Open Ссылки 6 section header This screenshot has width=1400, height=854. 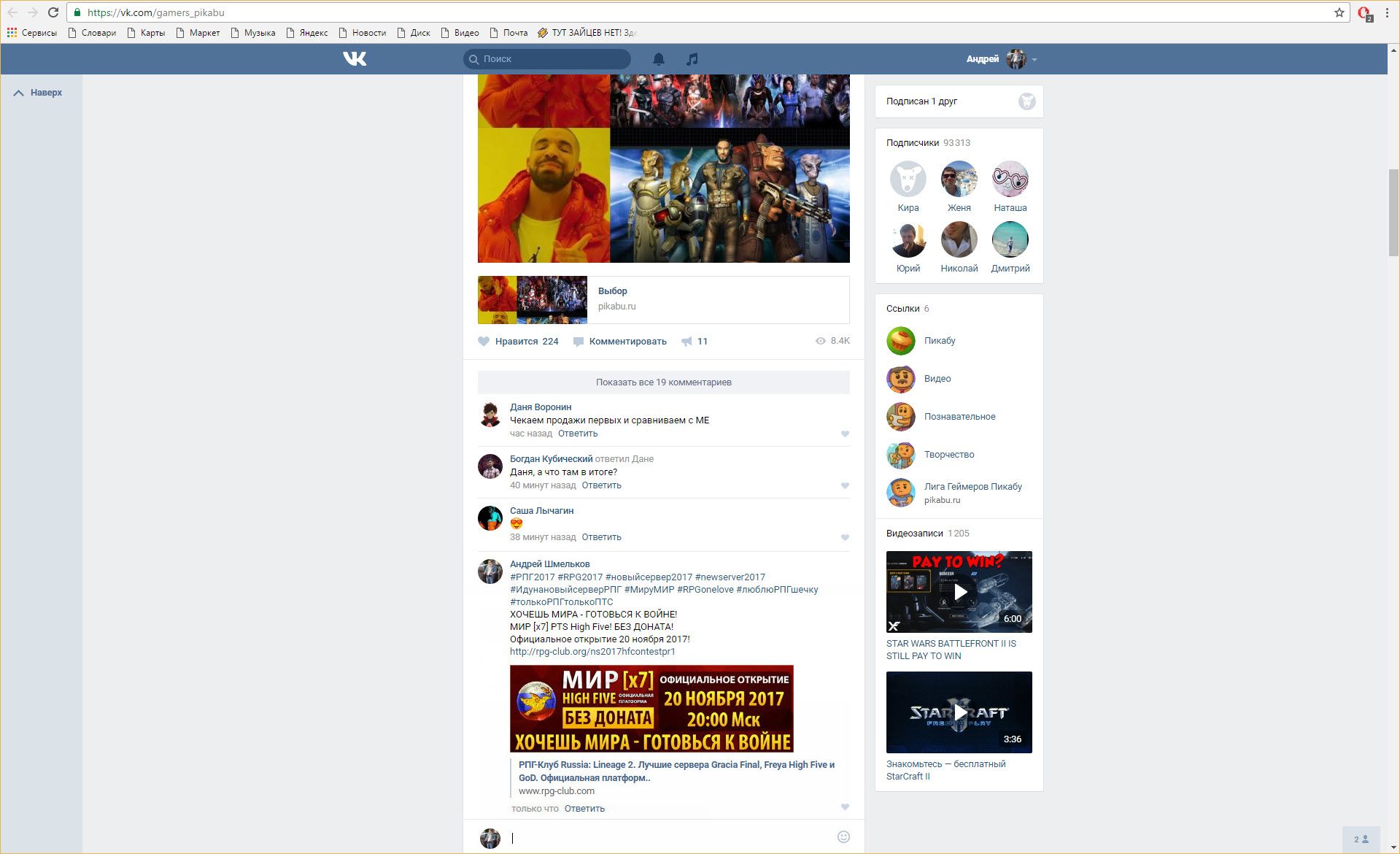coord(908,308)
